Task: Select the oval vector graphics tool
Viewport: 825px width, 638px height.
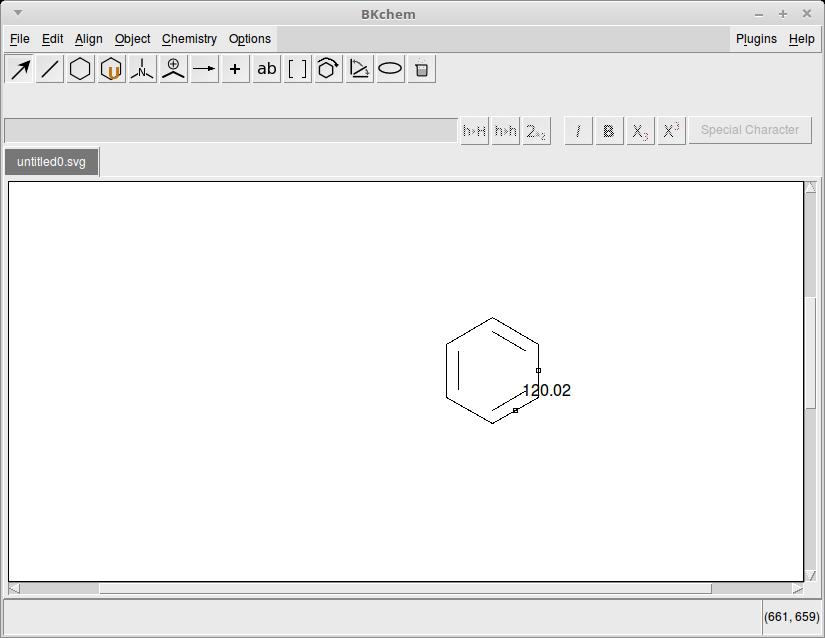Action: [391, 69]
